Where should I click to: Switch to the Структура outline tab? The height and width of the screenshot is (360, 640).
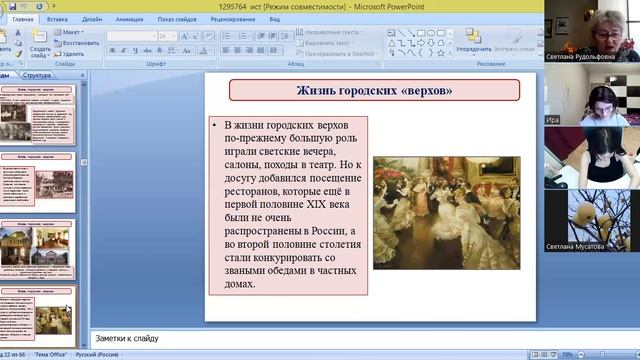(37, 75)
